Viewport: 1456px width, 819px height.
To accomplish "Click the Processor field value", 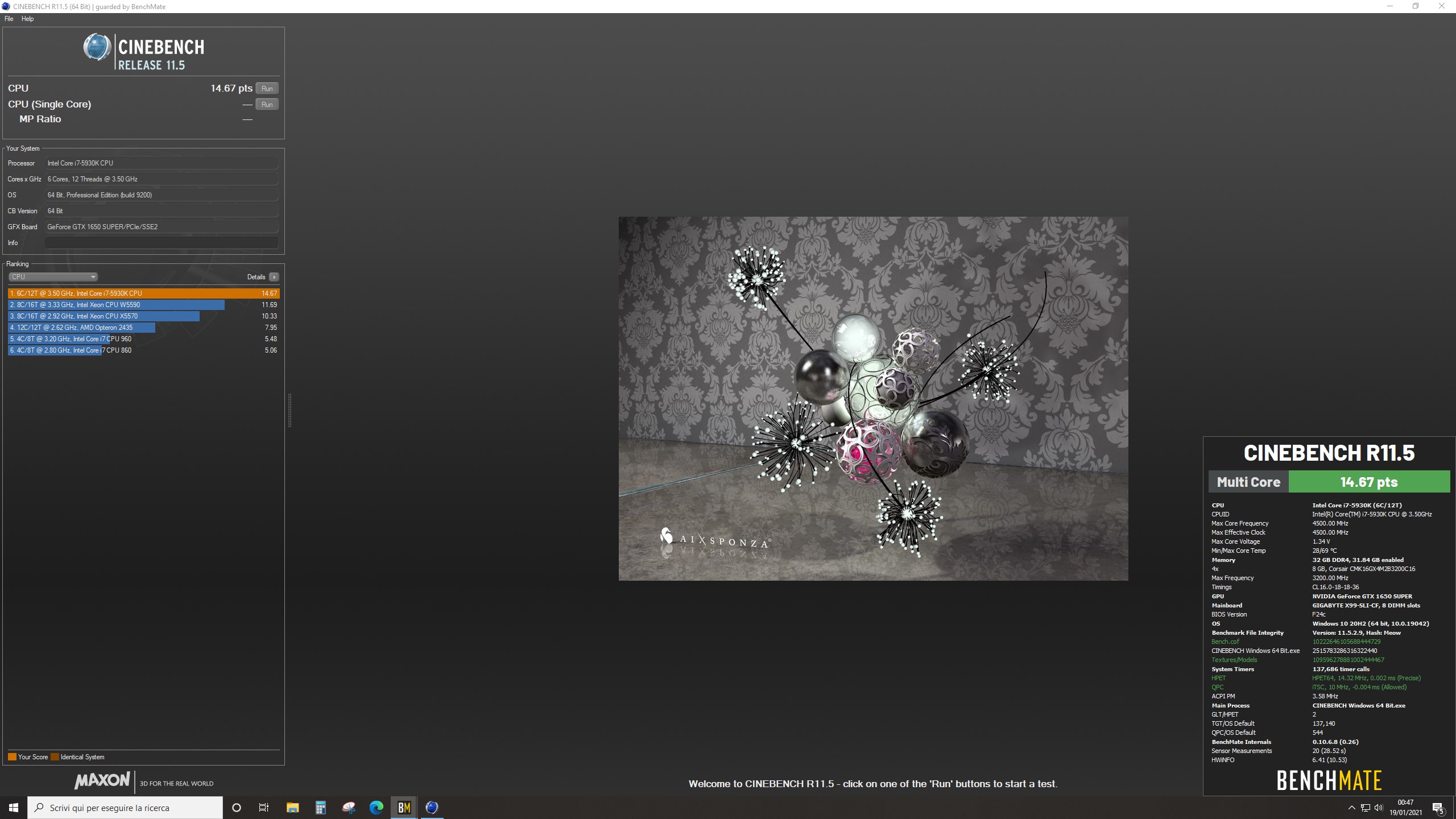I will pos(162,163).
